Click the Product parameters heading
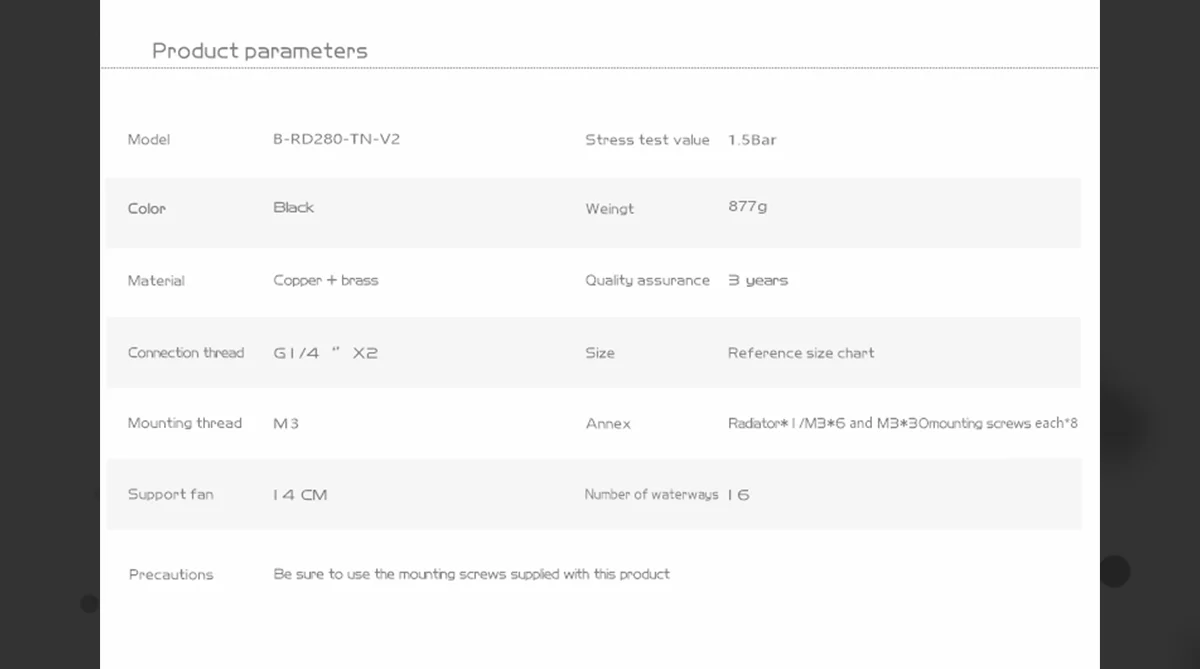 [x=260, y=51]
